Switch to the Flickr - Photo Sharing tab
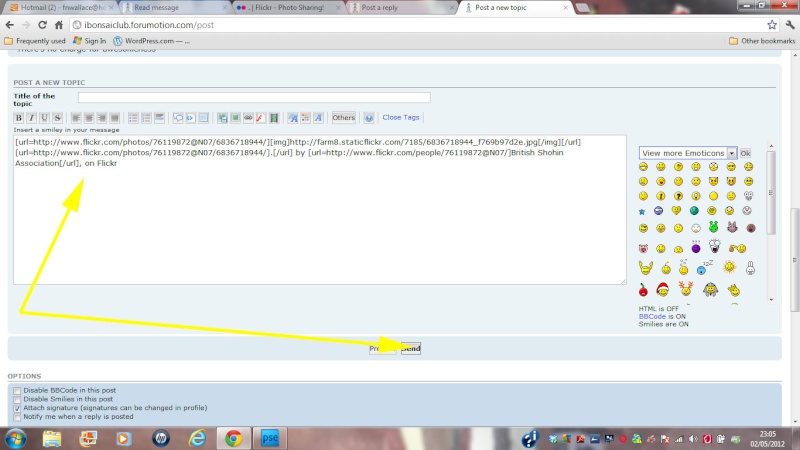Viewport: 800px width, 450px height. click(x=288, y=8)
